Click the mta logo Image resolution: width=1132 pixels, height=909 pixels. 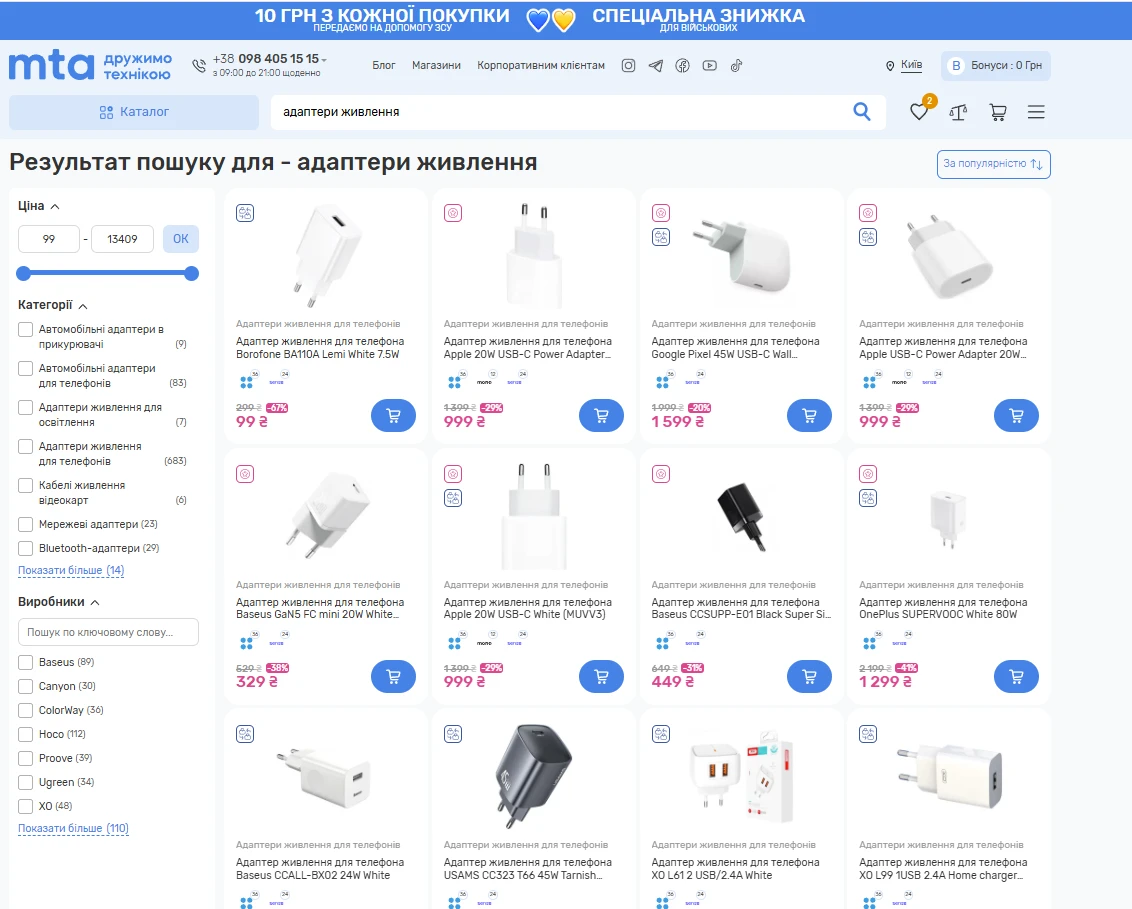click(51, 65)
